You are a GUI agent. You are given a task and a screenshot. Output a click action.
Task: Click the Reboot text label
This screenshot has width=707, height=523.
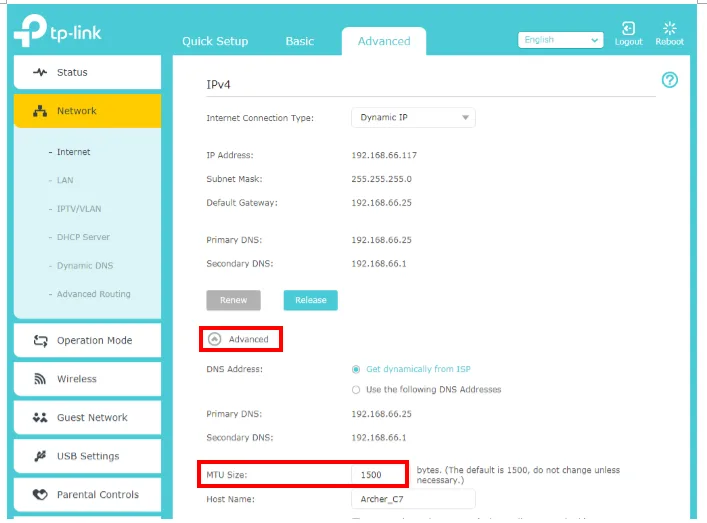[670, 42]
